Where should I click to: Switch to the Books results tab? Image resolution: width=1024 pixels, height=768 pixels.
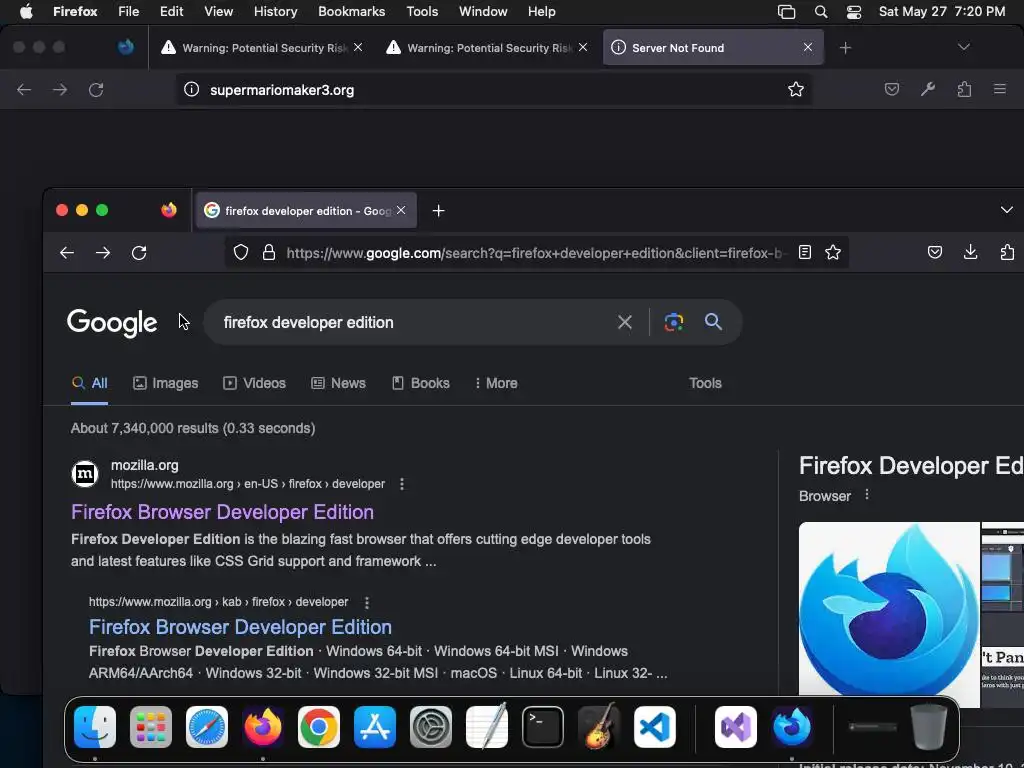[x=421, y=383]
